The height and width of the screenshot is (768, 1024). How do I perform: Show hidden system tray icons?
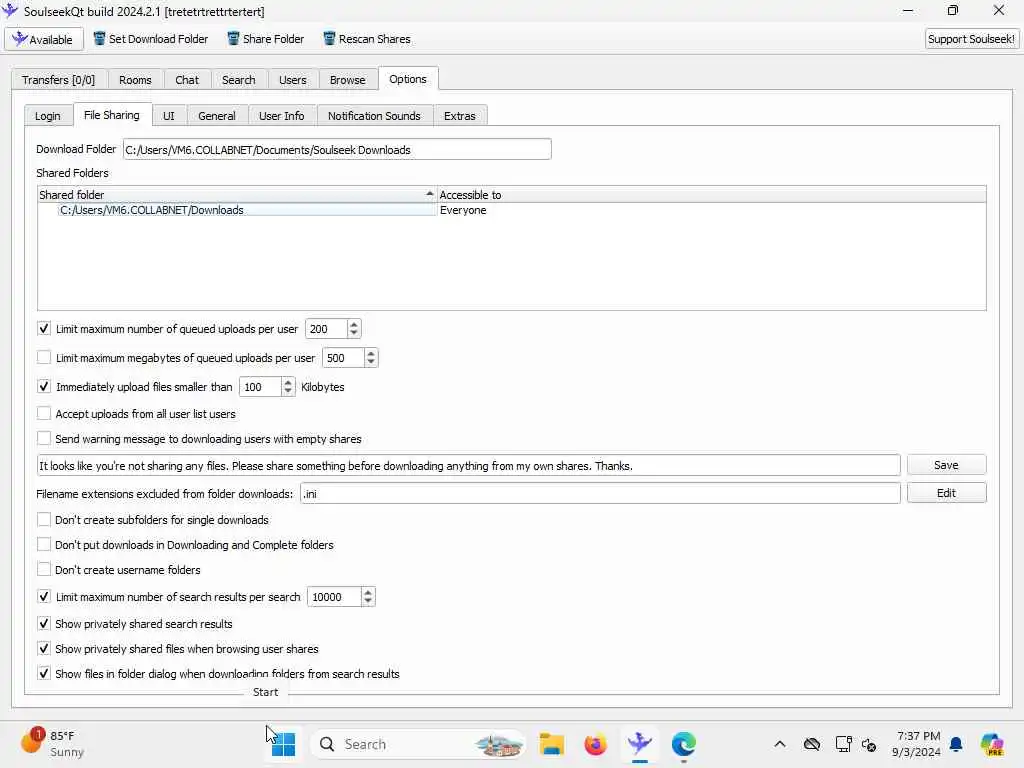click(x=780, y=744)
